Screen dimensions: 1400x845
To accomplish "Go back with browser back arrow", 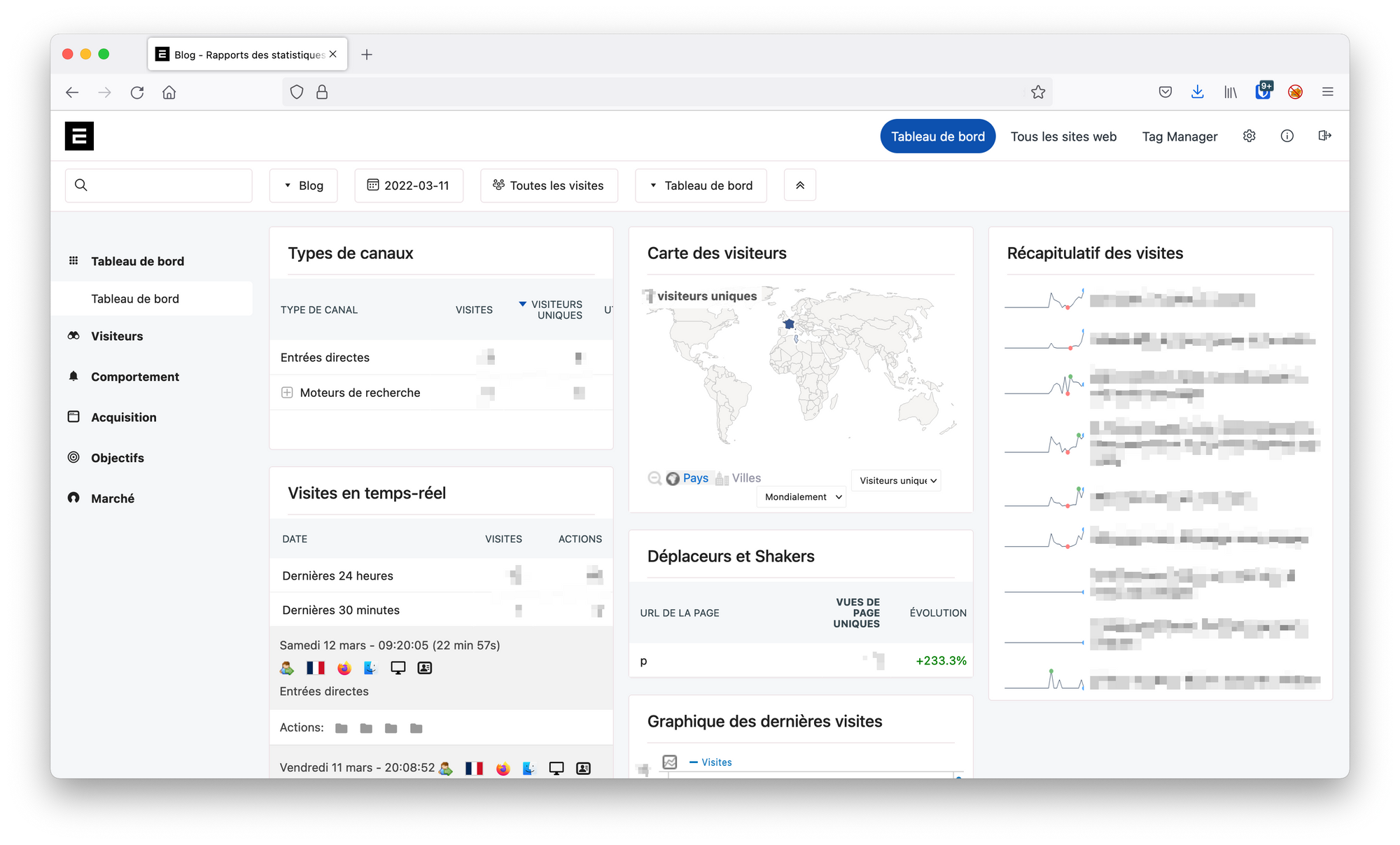I will click(71, 92).
